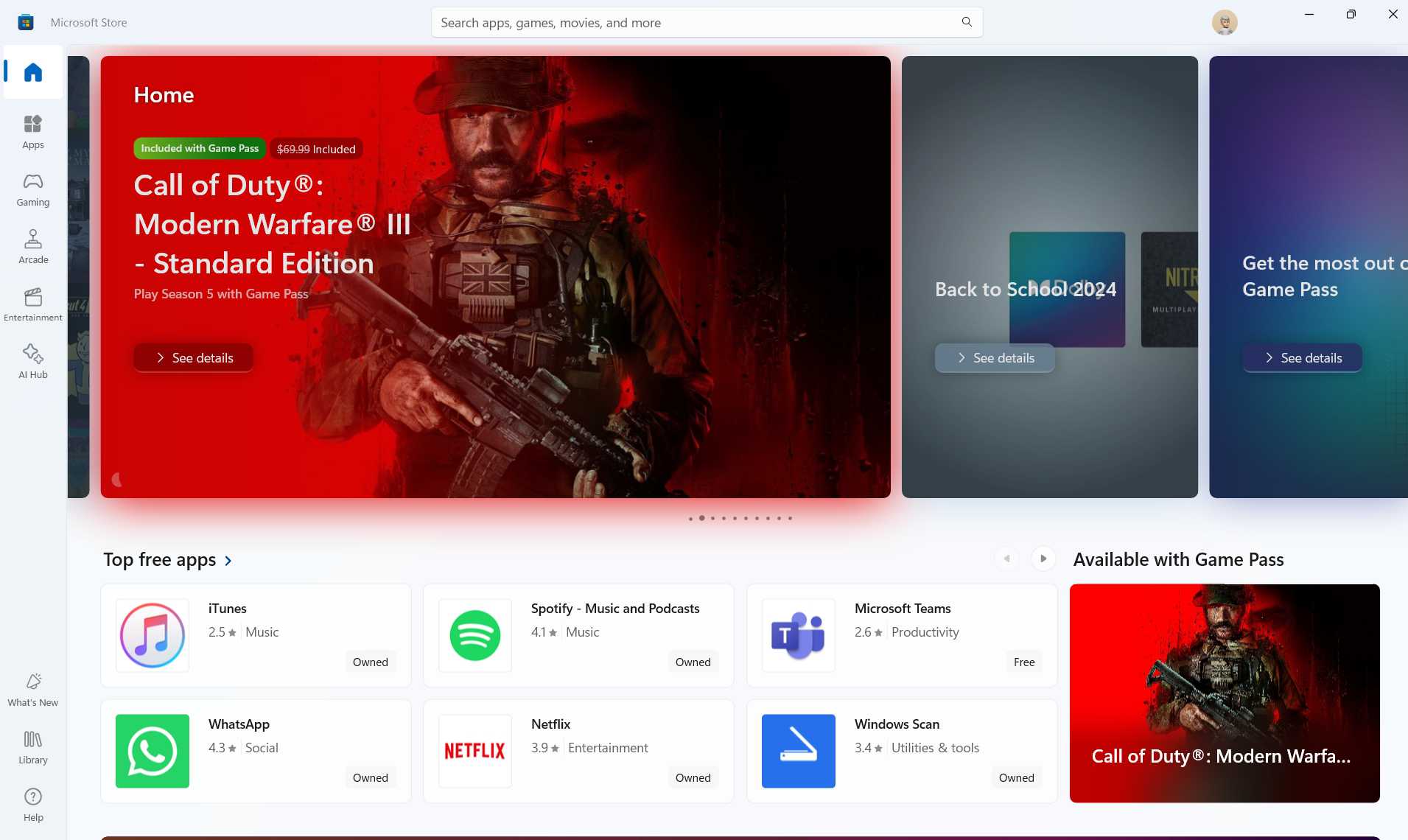Open the Apps section

(x=33, y=132)
